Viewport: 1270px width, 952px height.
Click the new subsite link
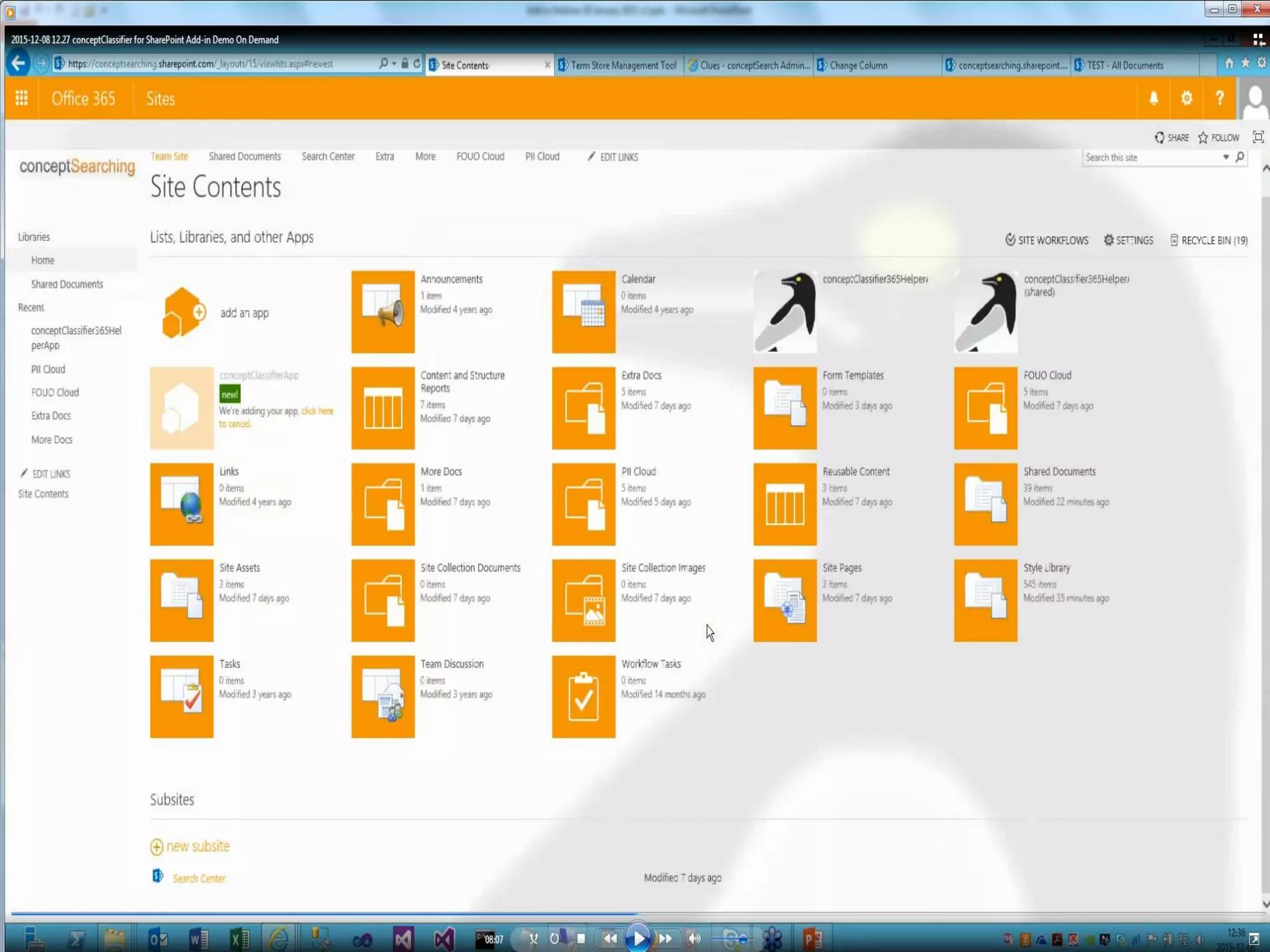click(197, 846)
